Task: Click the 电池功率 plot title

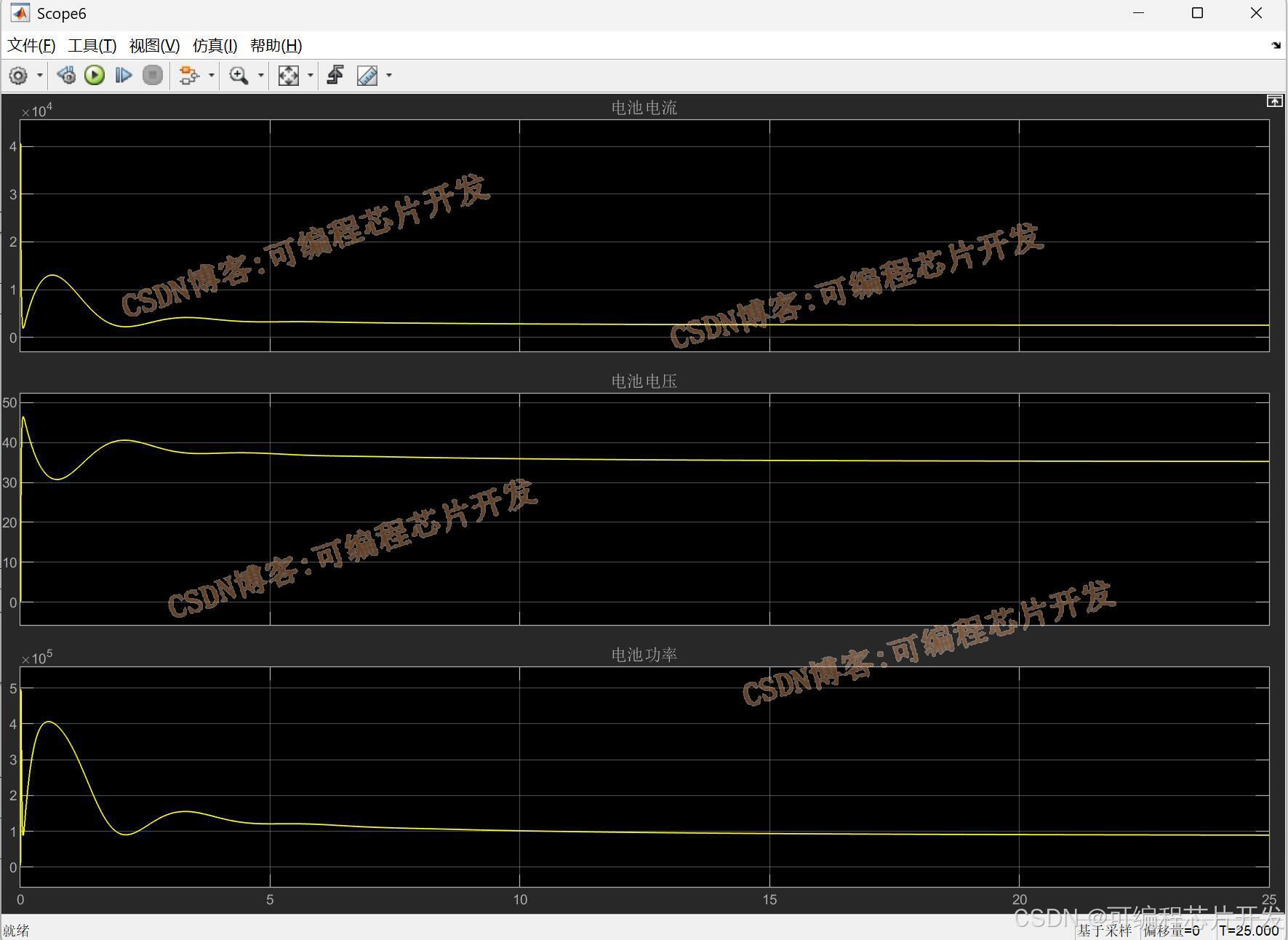Action: pos(644,656)
